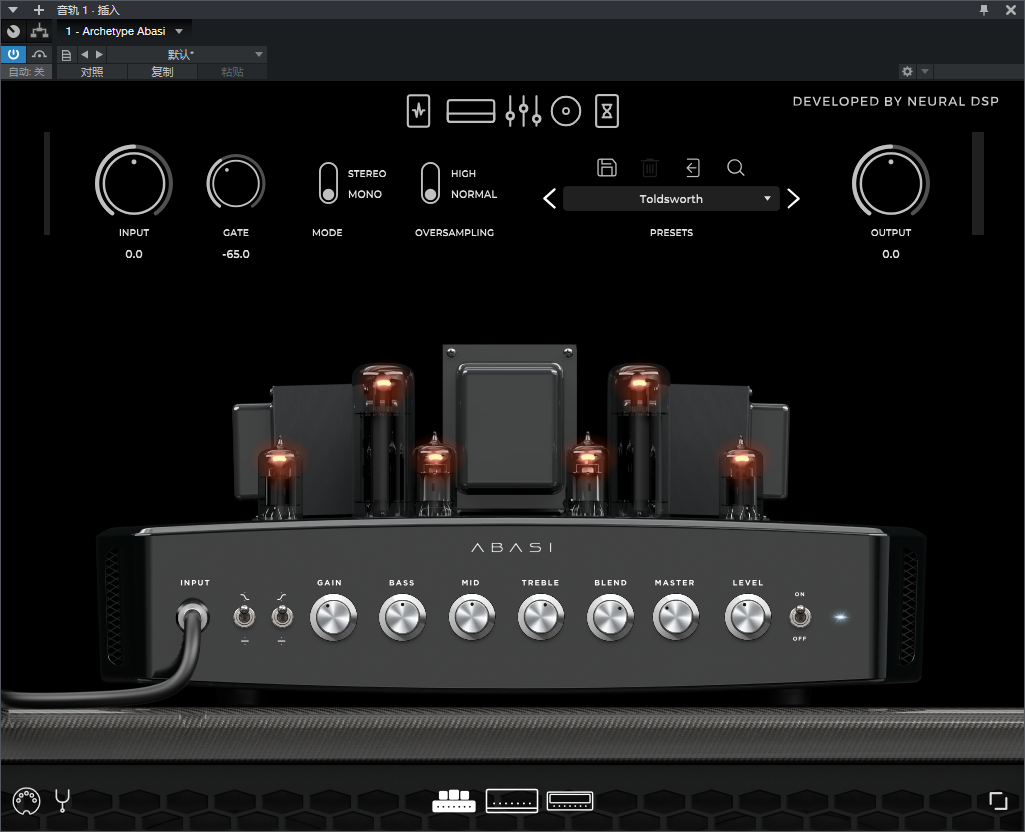Image resolution: width=1025 pixels, height=832 pixels.
Task: Open the routing channel editor icon
Action: pos(40,31)
